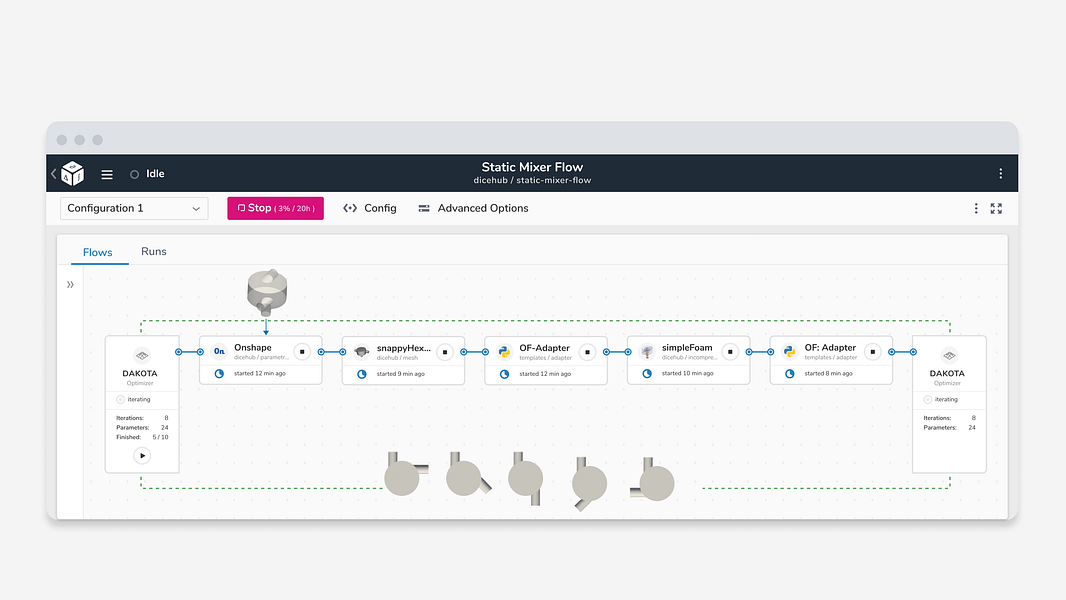Click the snappyHex mesh icon

(x=362, y=351)
